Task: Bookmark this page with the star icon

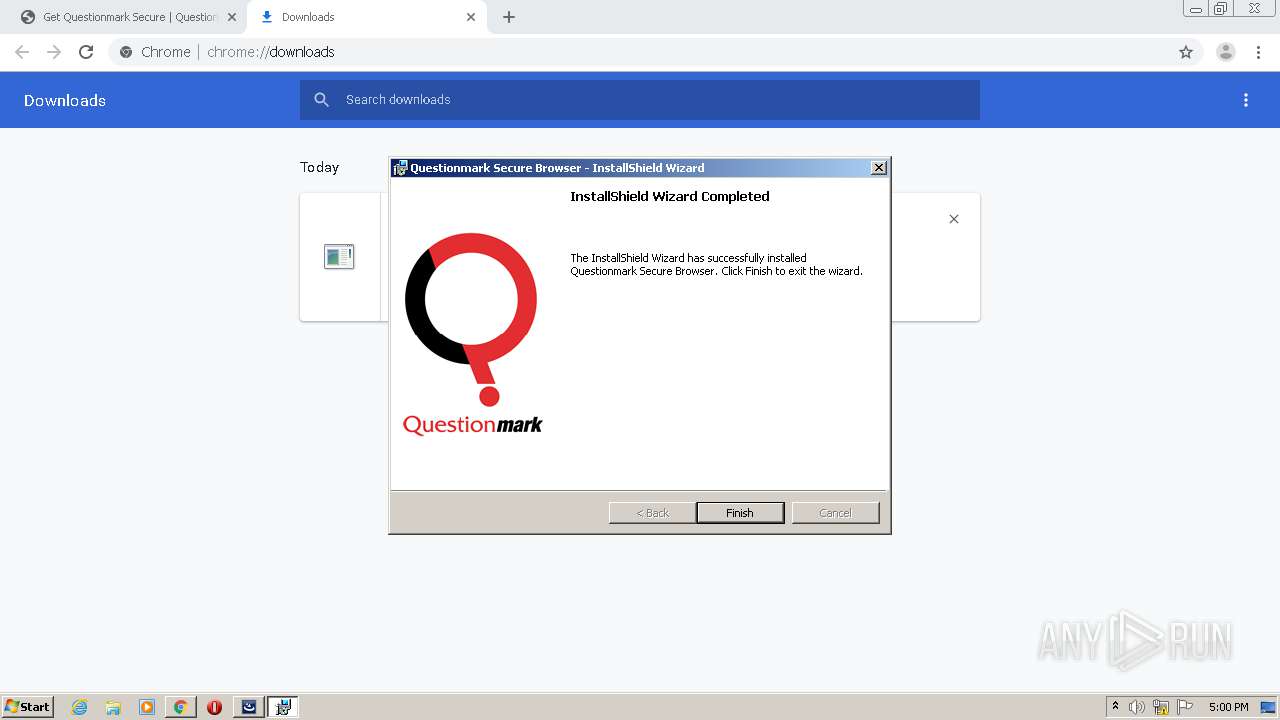Action: click(x=1186, y=52)
